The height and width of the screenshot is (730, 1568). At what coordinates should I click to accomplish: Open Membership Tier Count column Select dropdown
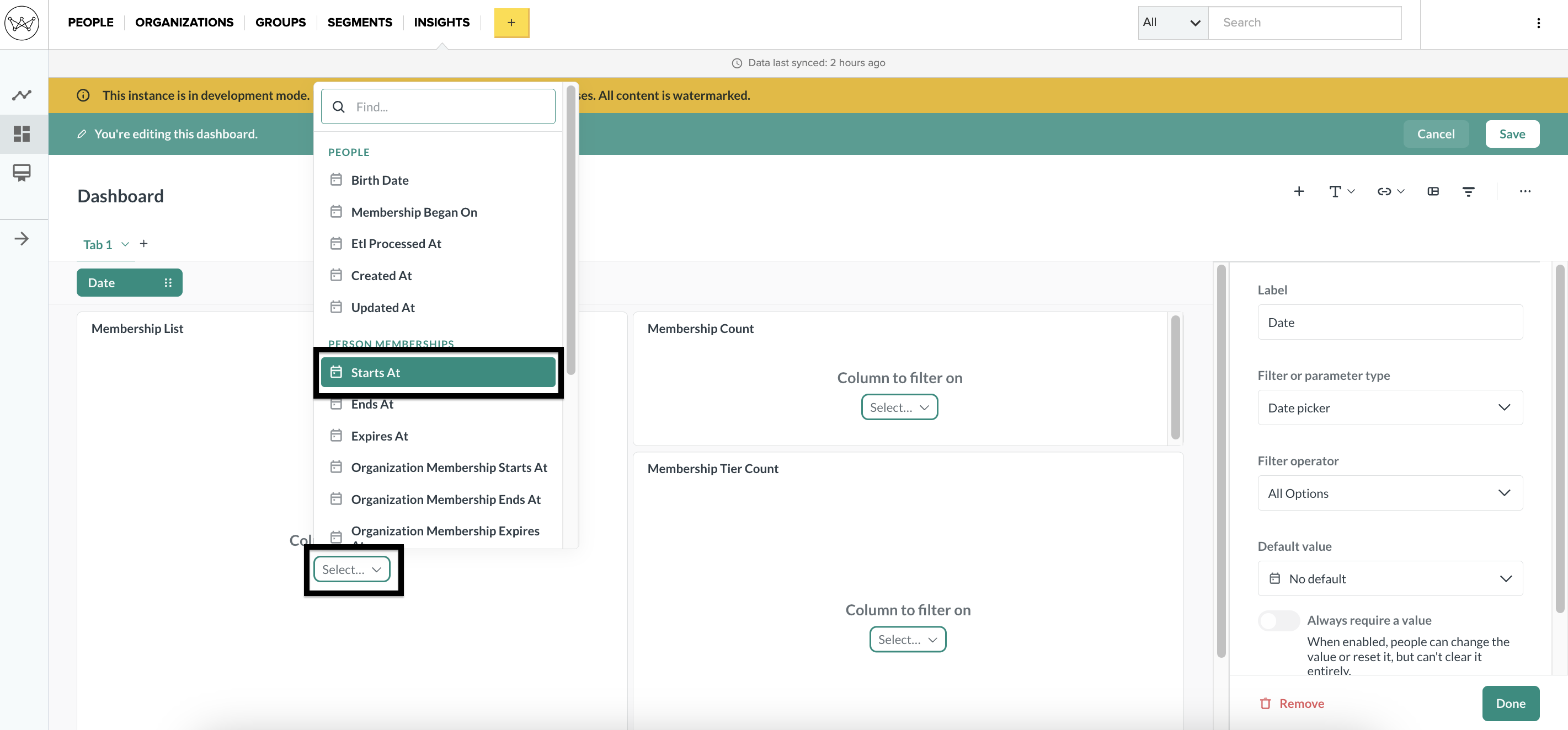tap(907, 640)
